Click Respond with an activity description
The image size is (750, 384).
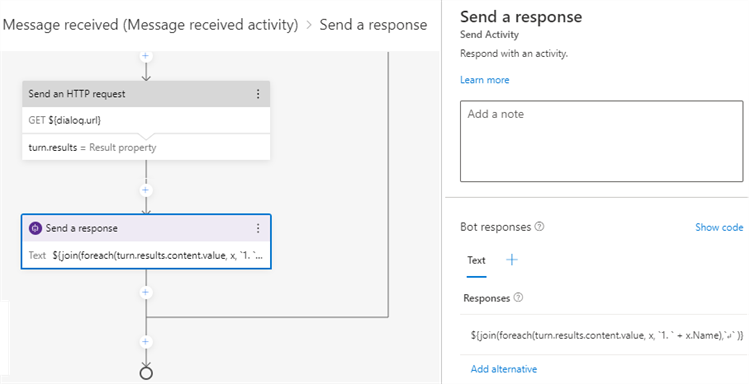[x=514, y=54]
